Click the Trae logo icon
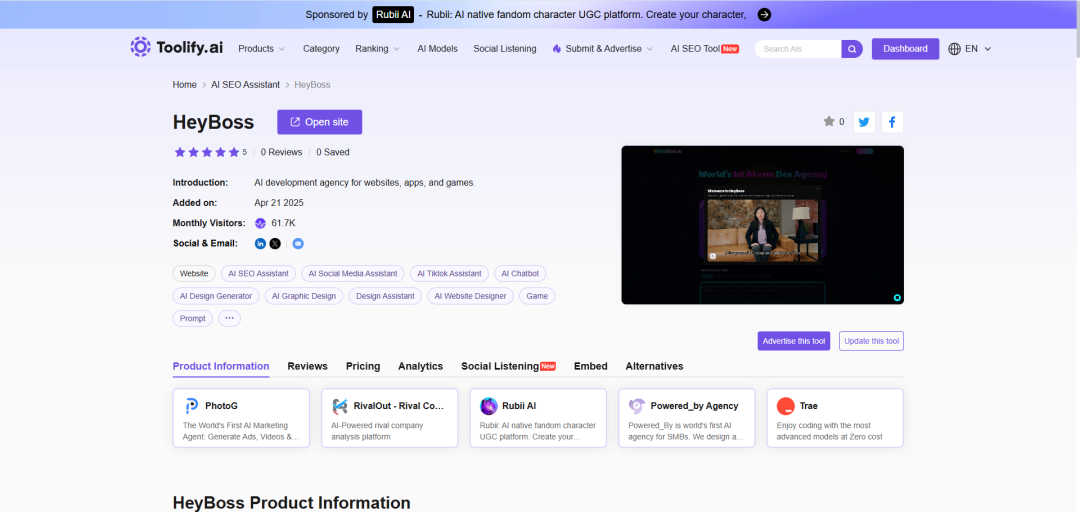Viewport: 1080px width, 512px height. pos(785,406)
